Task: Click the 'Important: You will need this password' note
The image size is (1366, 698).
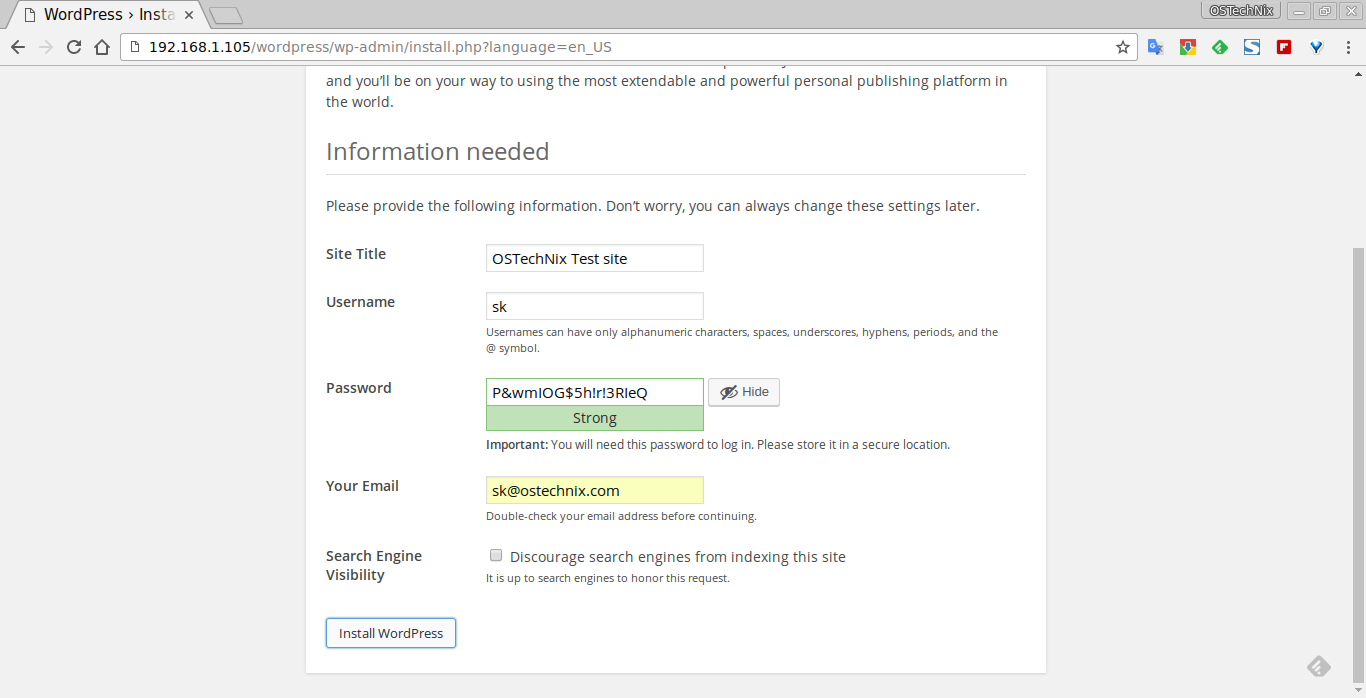Action: [718, 444]
